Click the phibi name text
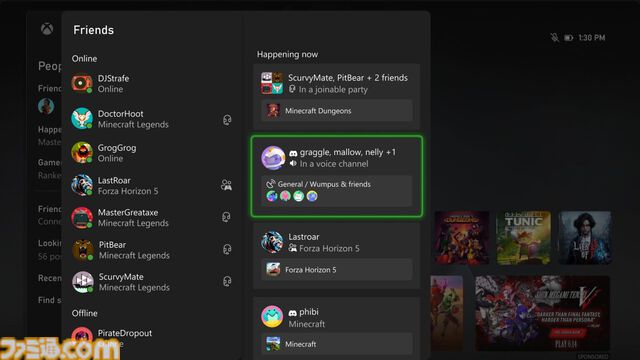 pos(309,312)
